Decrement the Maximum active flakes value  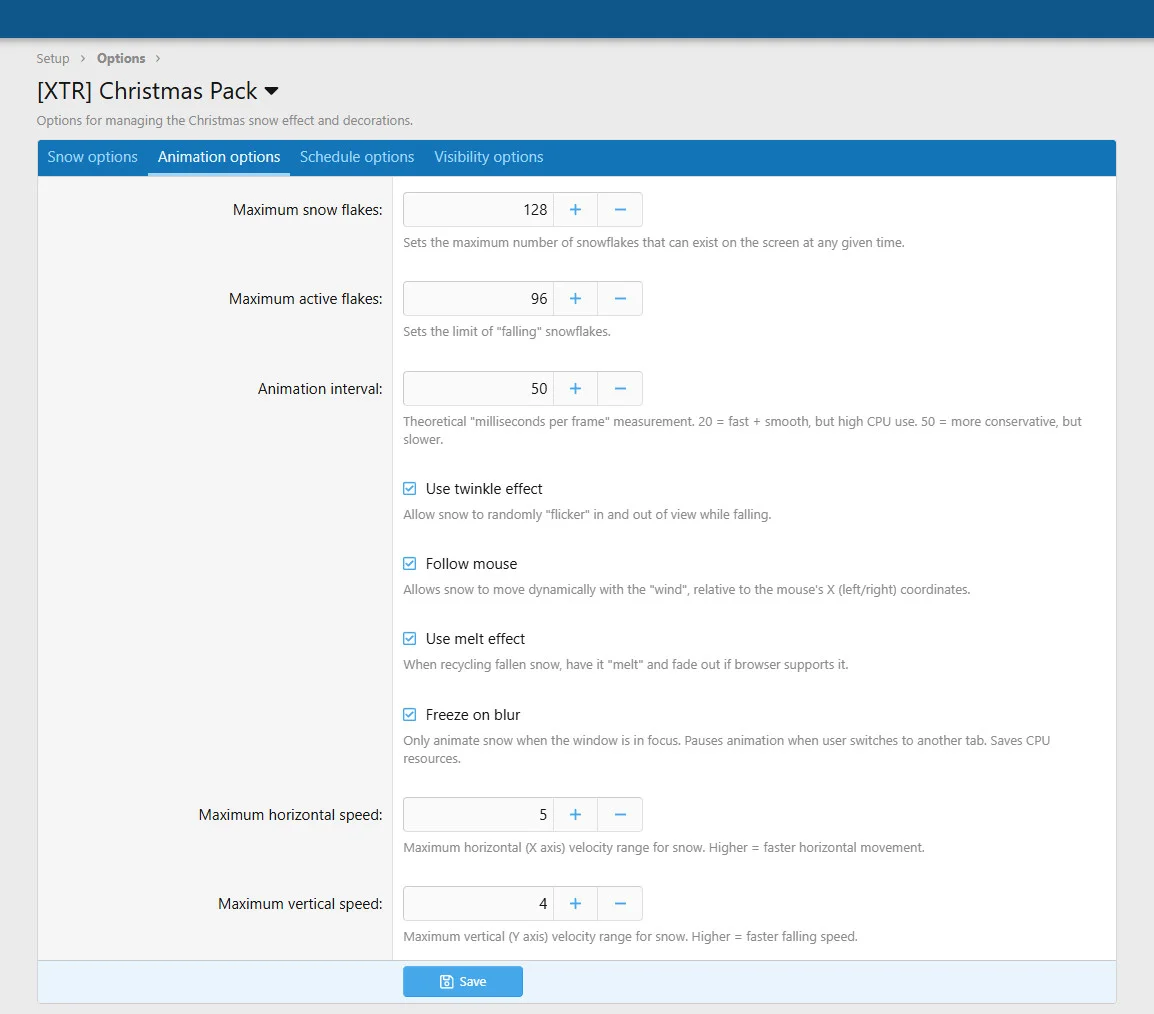click(620, 299)
